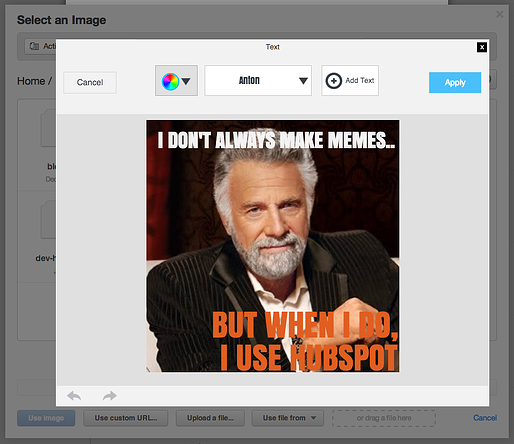Image resolution: width=514 pixels, height=444 pixels.
Task: Click Use custom URL button in background
Action: [126, 418]
